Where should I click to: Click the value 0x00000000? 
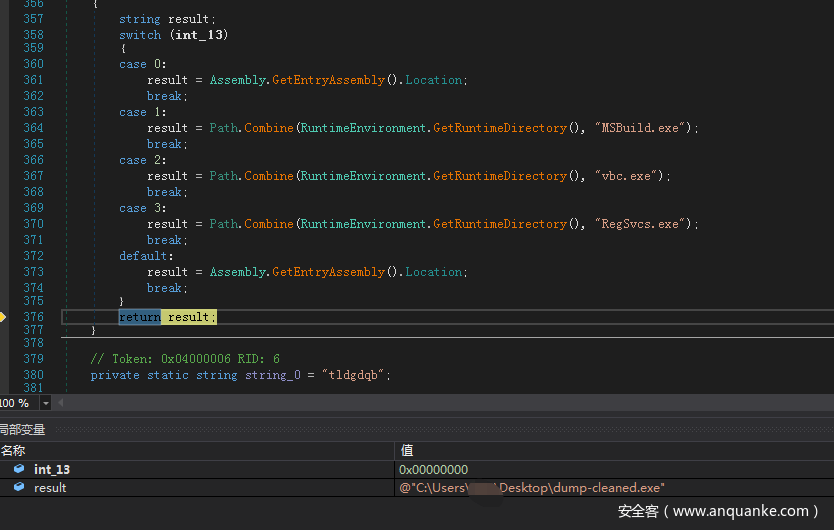433,469
